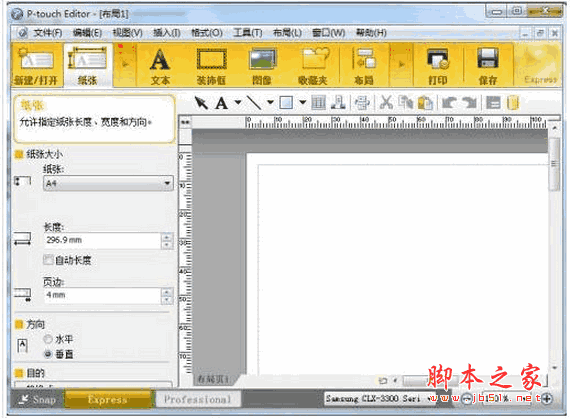Zoom out with the minus icon
Viewport: 570px width, 419px height.
coord(467,399)
